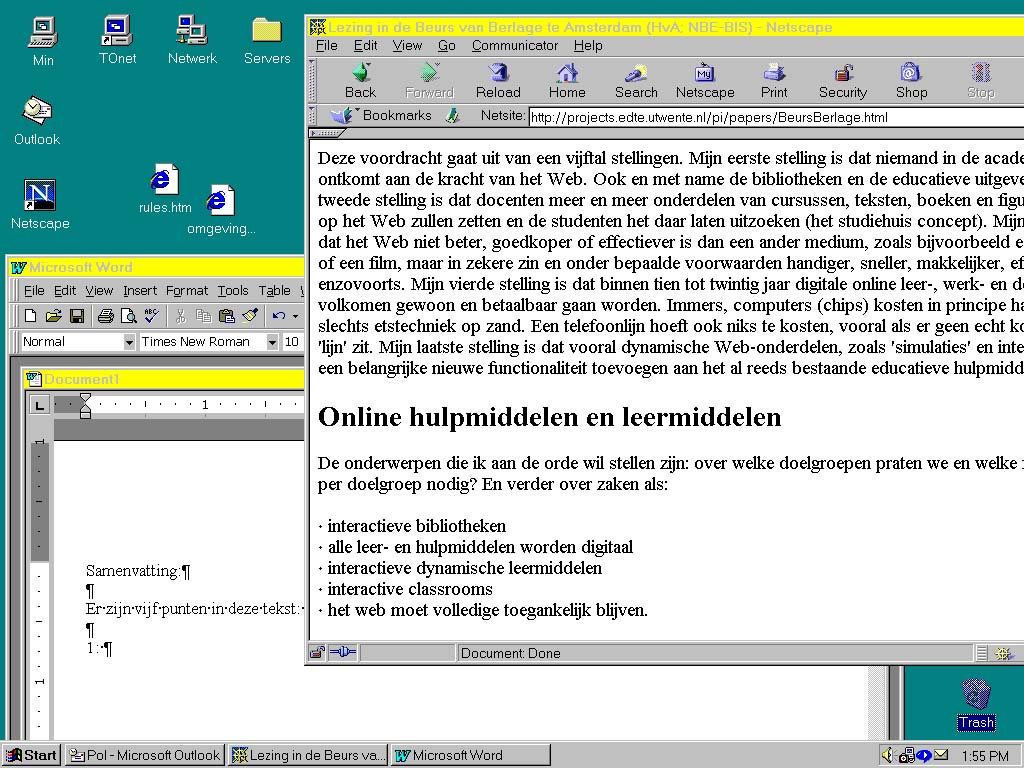Click the font size box showing 10
This screenshot has width=1024, height=768.
pyautogui.click(x=293, y=342)
